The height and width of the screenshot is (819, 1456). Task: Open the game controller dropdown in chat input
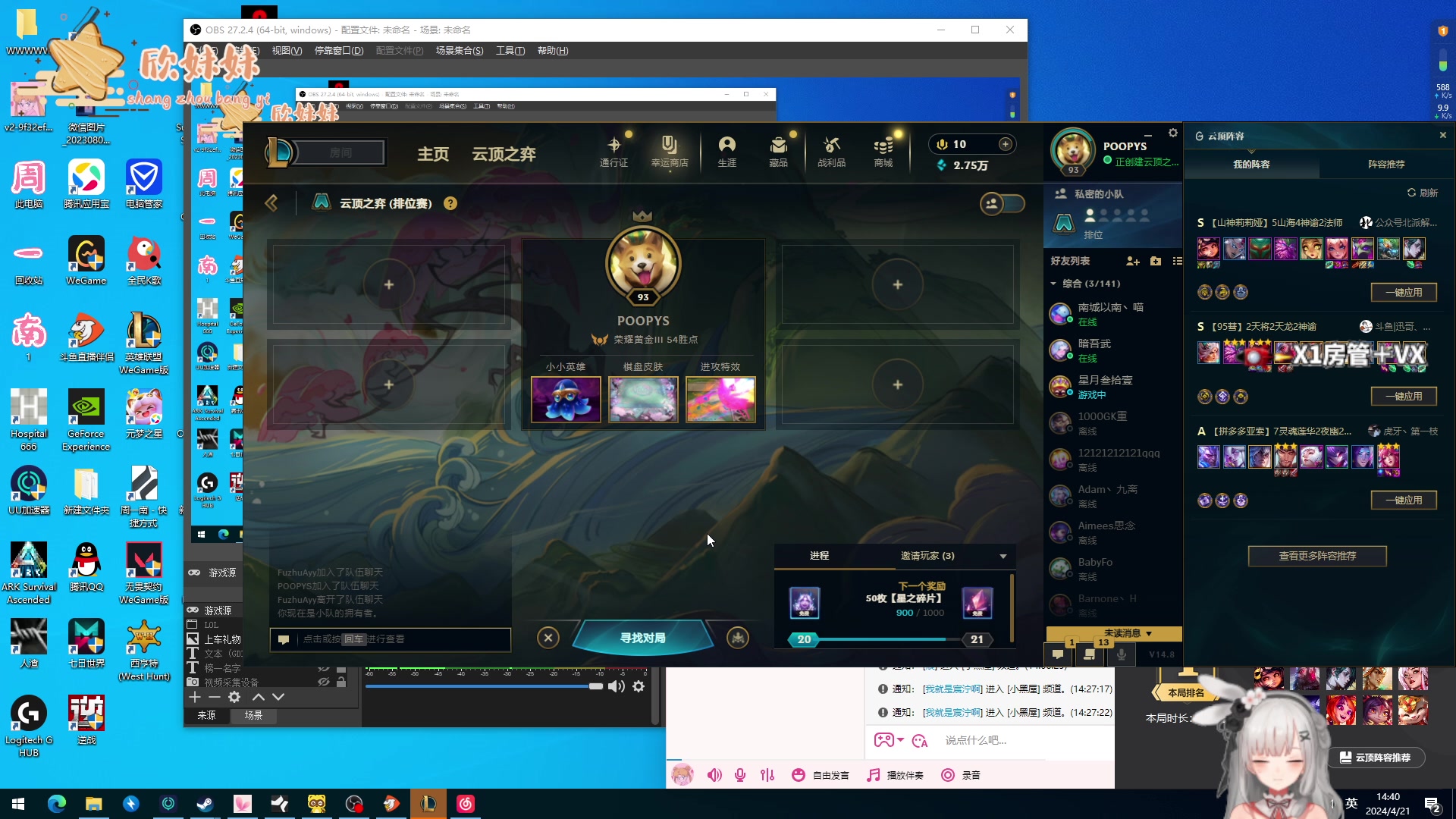click(889, 740)
